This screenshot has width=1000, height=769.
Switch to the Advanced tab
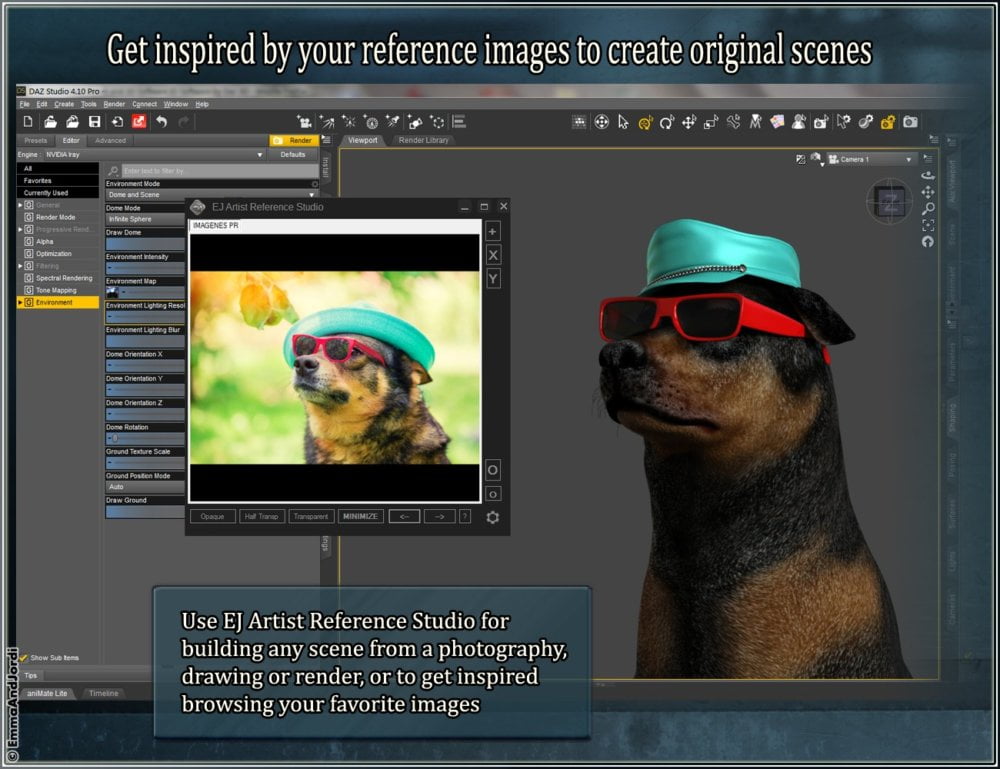pyautogui.click(x=110, y=140)
